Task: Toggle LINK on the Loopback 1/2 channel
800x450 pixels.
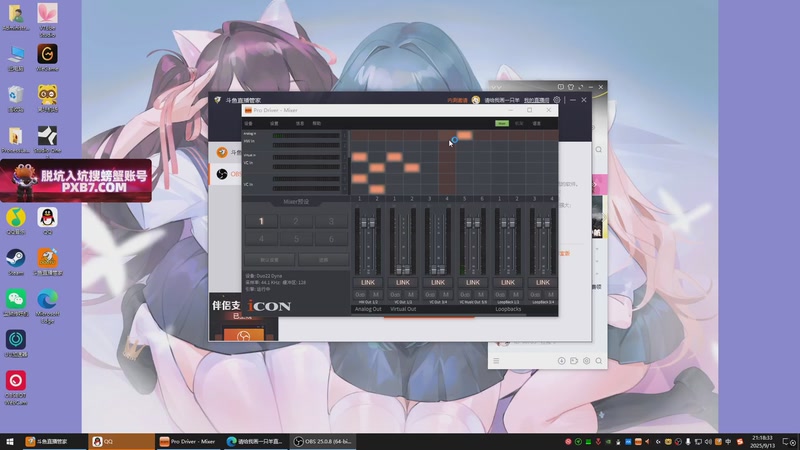Action: pyautogui.click(x=508, y=282)
